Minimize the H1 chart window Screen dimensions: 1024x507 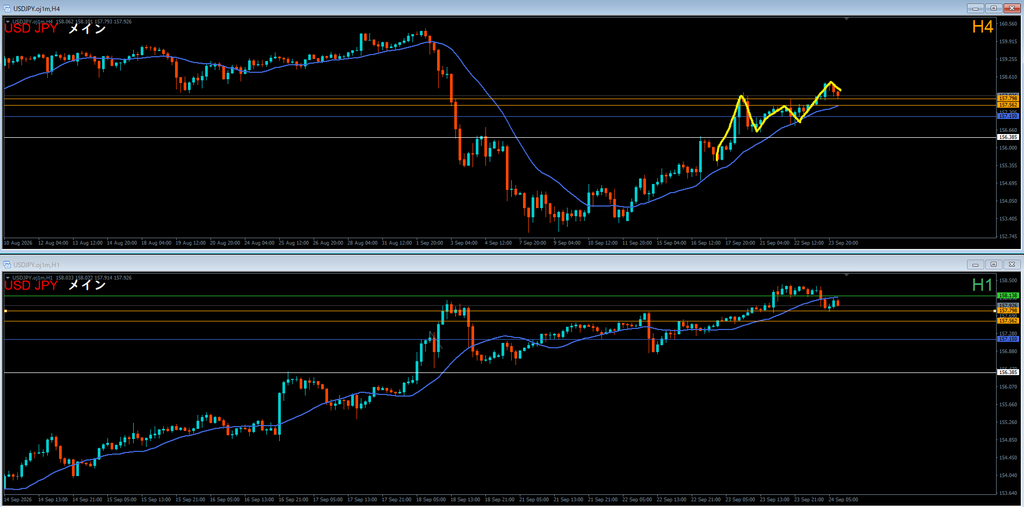click(976, 264)
